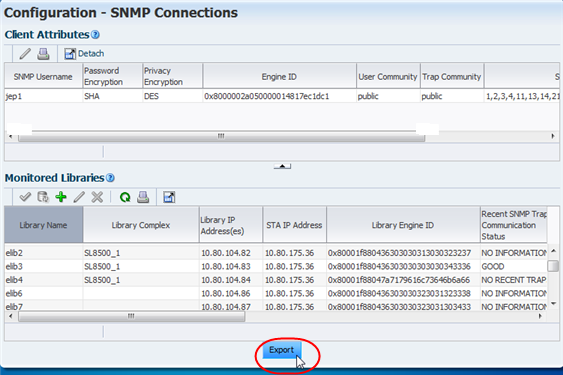Click the green check Test Connection icon

[25, 197]
